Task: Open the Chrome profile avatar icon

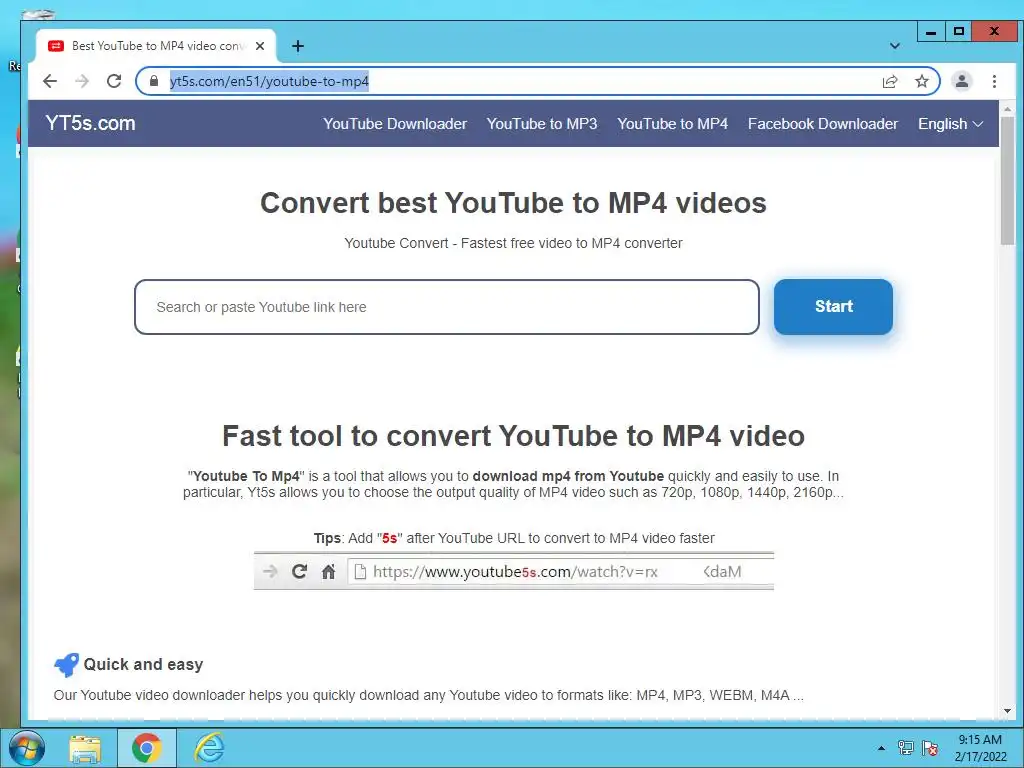Action: [x=962, y=81]
